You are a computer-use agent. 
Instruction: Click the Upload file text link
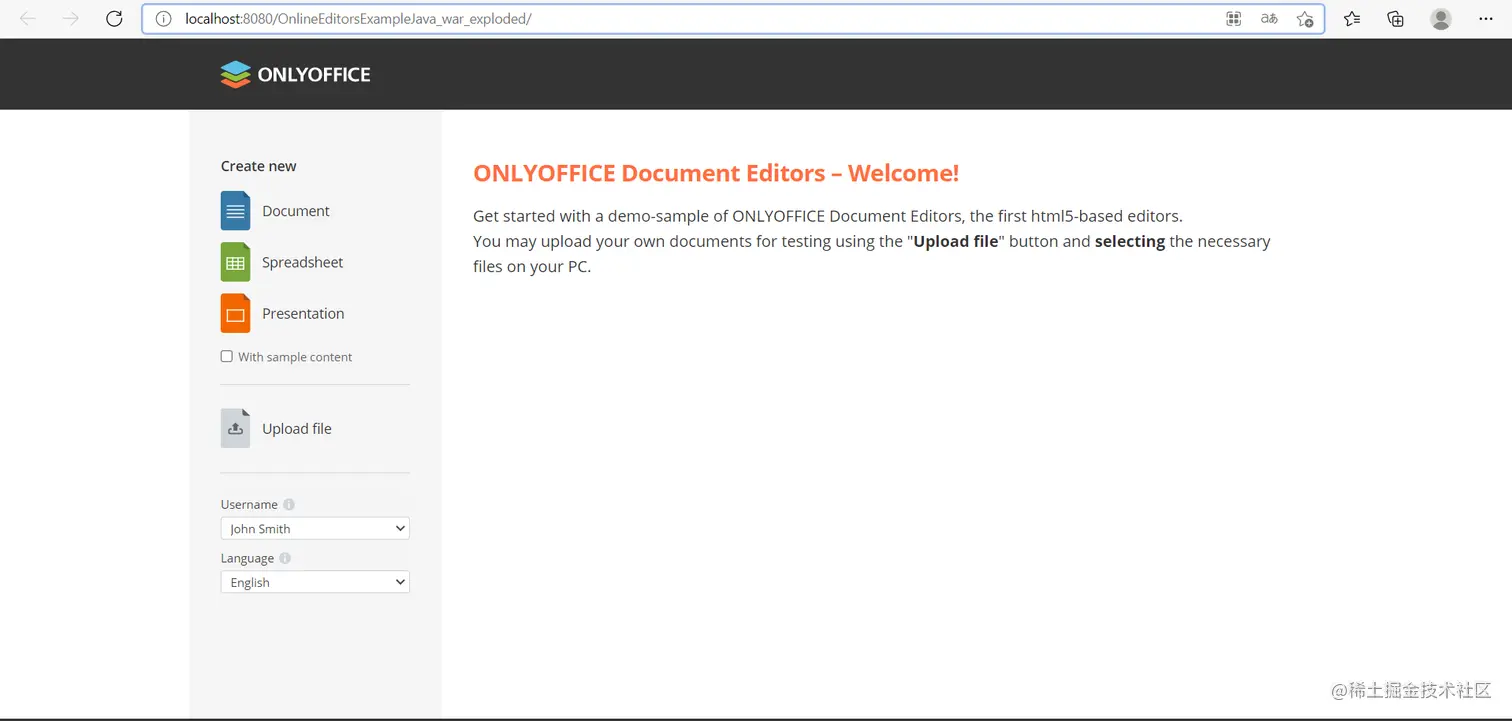pyautogui.click(x=296, y=428)
